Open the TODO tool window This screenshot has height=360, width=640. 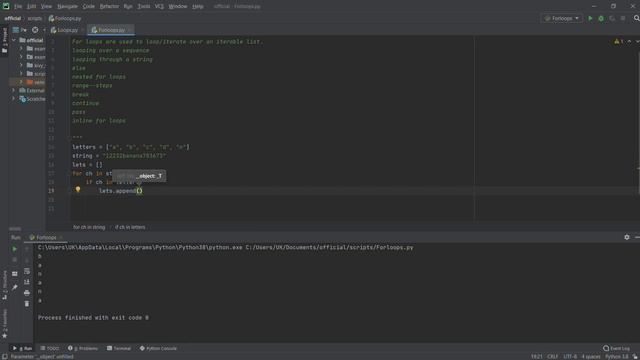coord(50,349)
